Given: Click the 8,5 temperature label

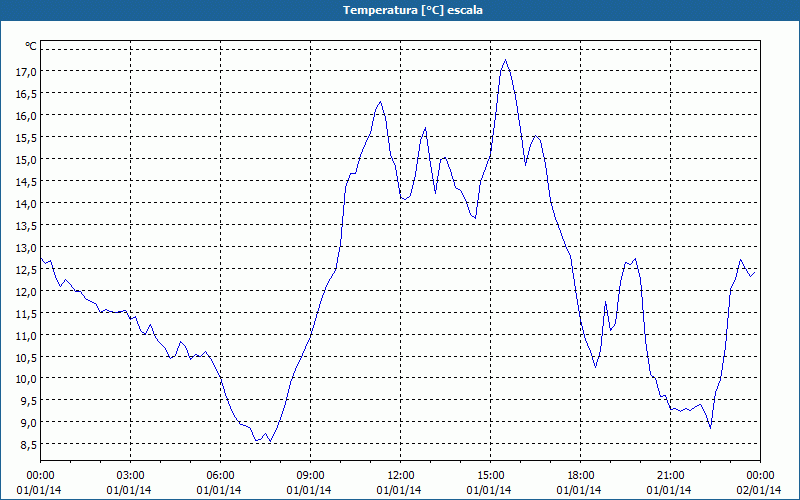Looking at the screenshot, I should [29, 445].
